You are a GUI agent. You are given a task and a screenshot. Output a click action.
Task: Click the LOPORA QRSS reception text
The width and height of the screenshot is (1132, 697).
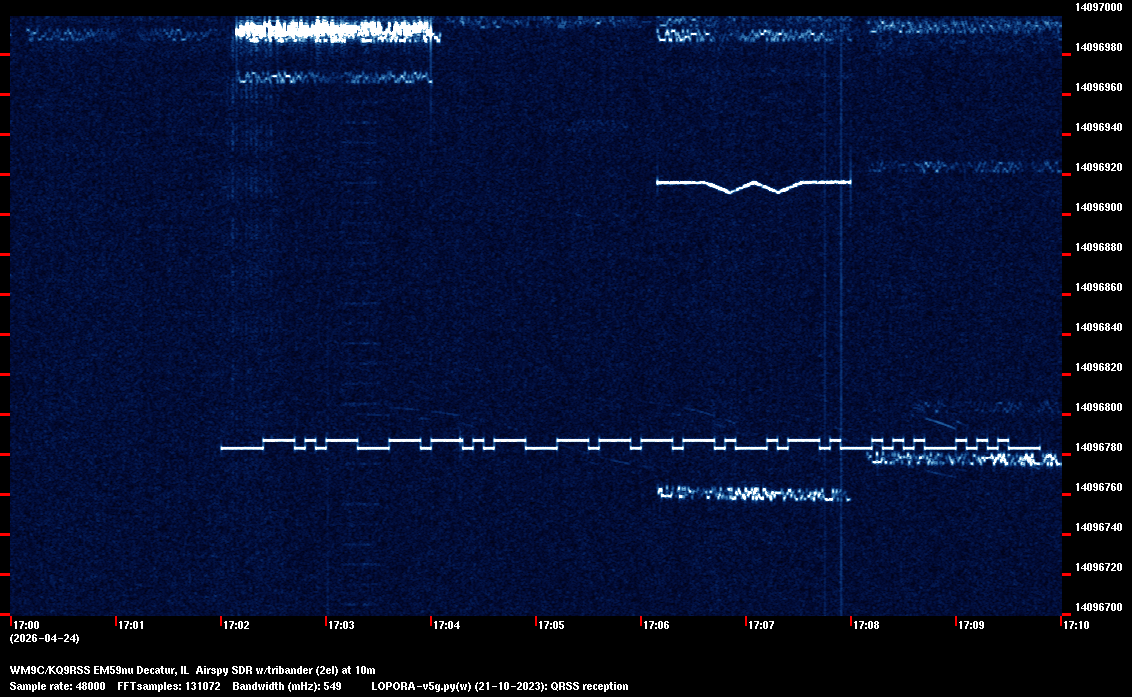[499, 686]
